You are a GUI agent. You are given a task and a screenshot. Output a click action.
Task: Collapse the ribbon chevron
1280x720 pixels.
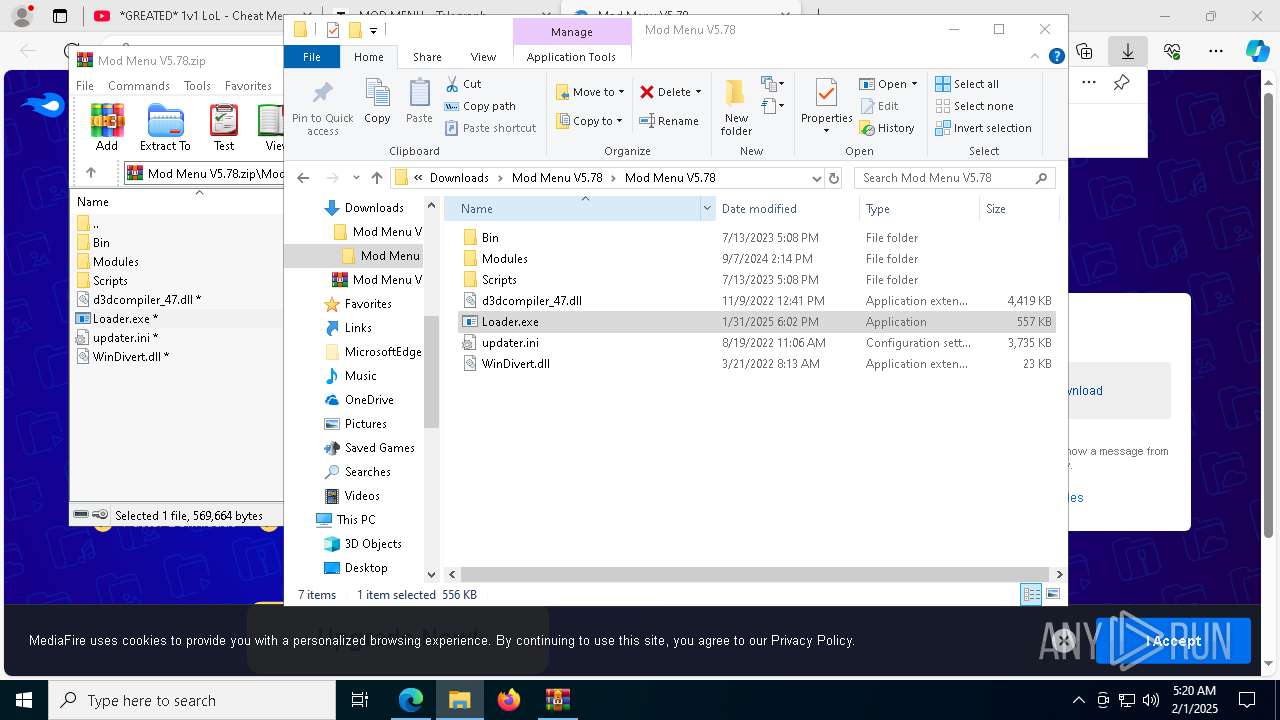pos(1035,57)
